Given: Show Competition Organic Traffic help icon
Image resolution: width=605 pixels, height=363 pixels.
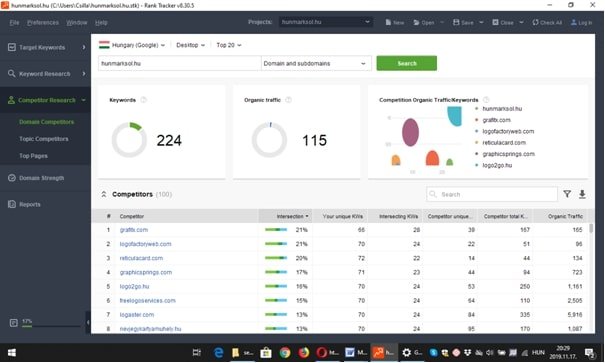Looking at the screenshot, I should 486,100.
